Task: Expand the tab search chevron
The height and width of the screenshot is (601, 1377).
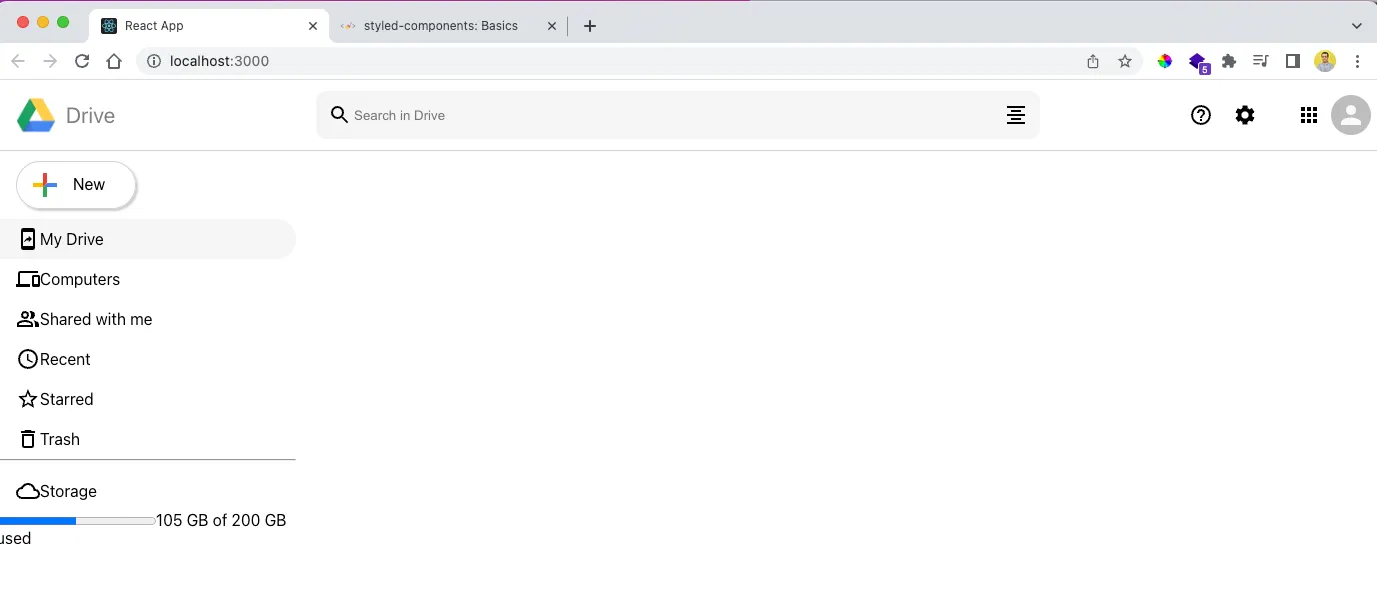Action: [1357, 26]
